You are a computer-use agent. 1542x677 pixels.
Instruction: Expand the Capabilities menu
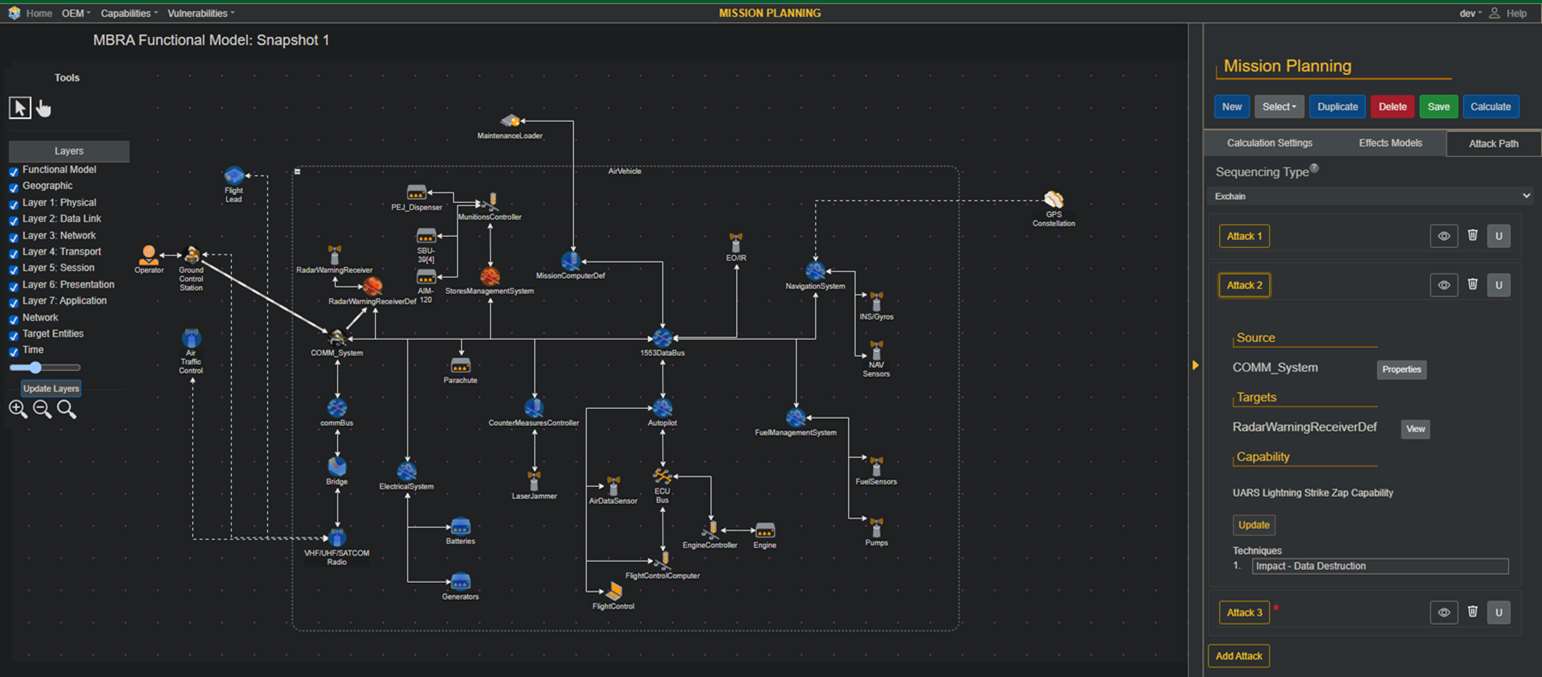[129, 13]
